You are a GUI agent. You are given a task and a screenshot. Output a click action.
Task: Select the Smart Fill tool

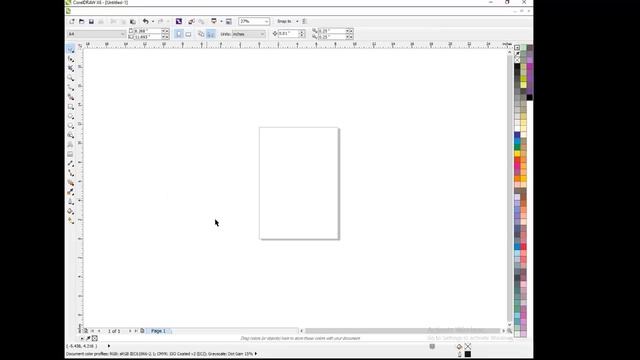pos(71,97)
